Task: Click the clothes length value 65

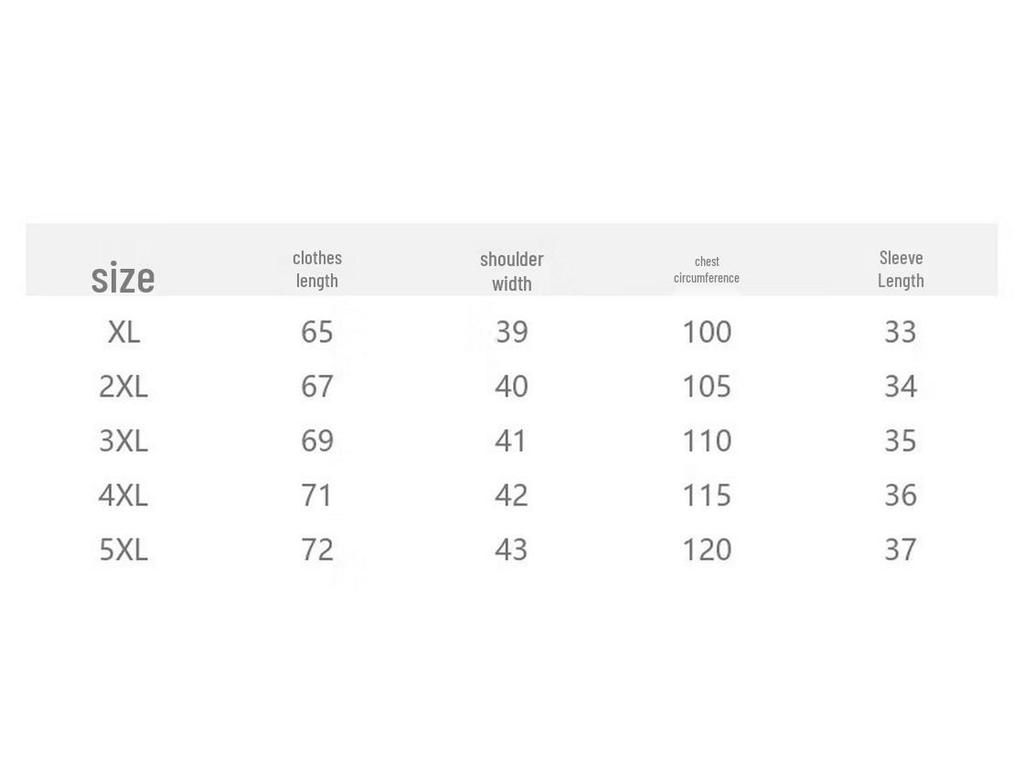Action: pos(317,332)
